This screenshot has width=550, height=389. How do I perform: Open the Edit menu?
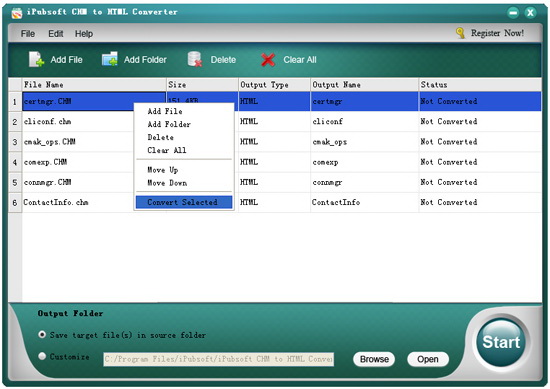click(x=56, y=34)
